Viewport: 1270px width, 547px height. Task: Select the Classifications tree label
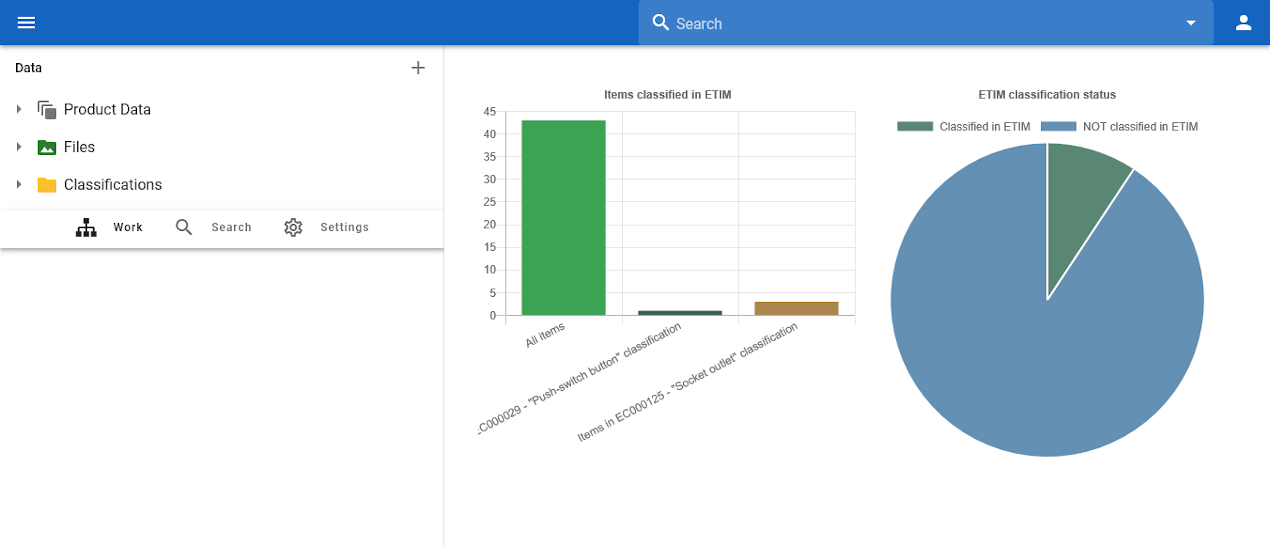click(x=113, y=185)
